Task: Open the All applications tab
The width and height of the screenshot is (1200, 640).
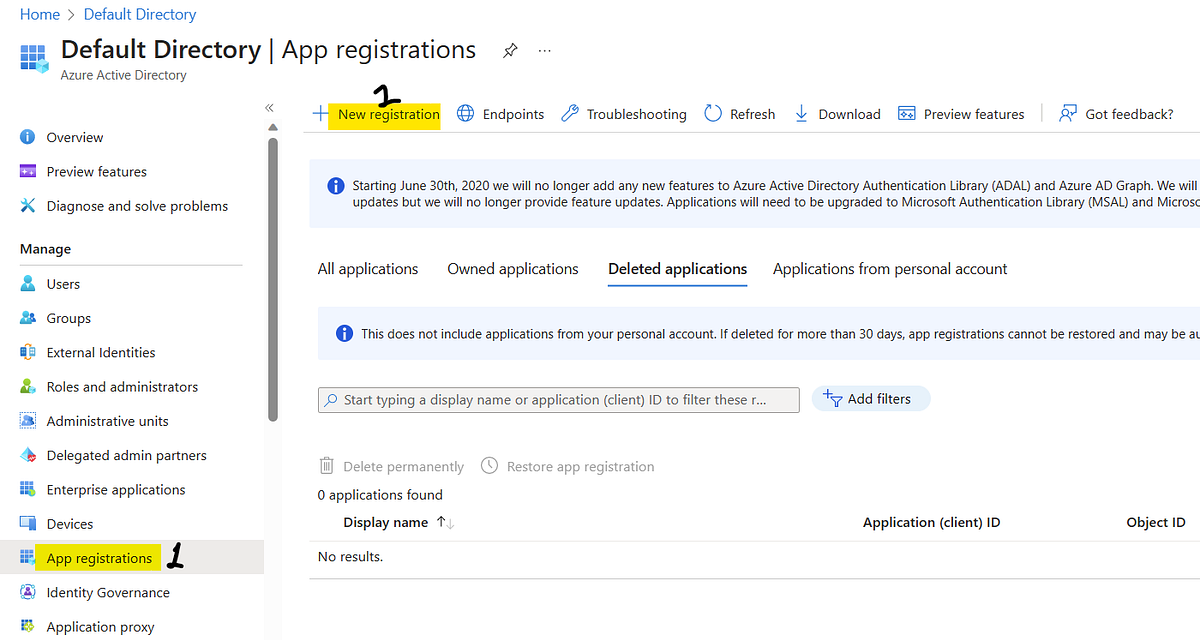Action: 367,268
